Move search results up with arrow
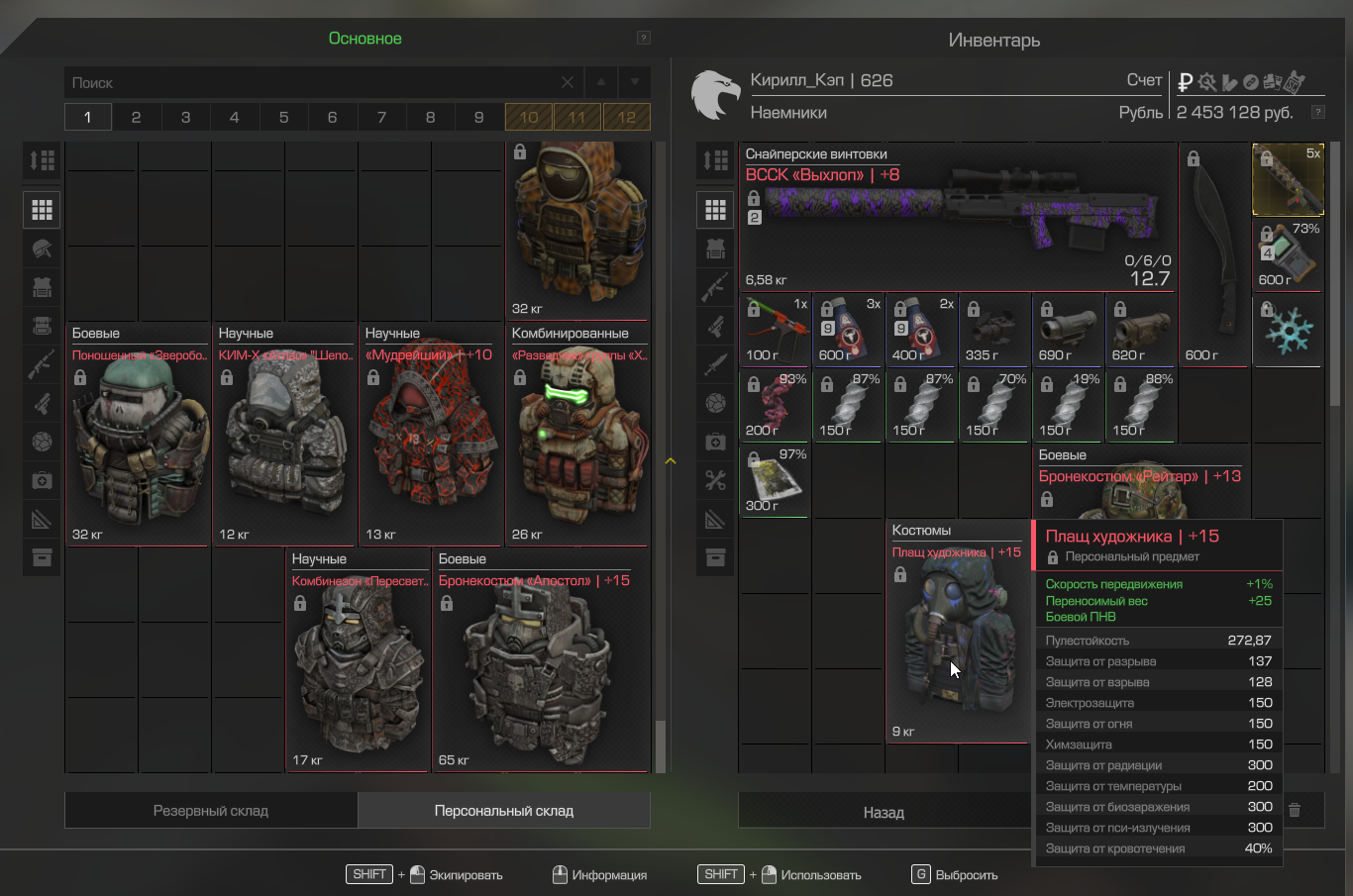The width and height of the screenshot is (1353, 896). click(x=601, y=82)
